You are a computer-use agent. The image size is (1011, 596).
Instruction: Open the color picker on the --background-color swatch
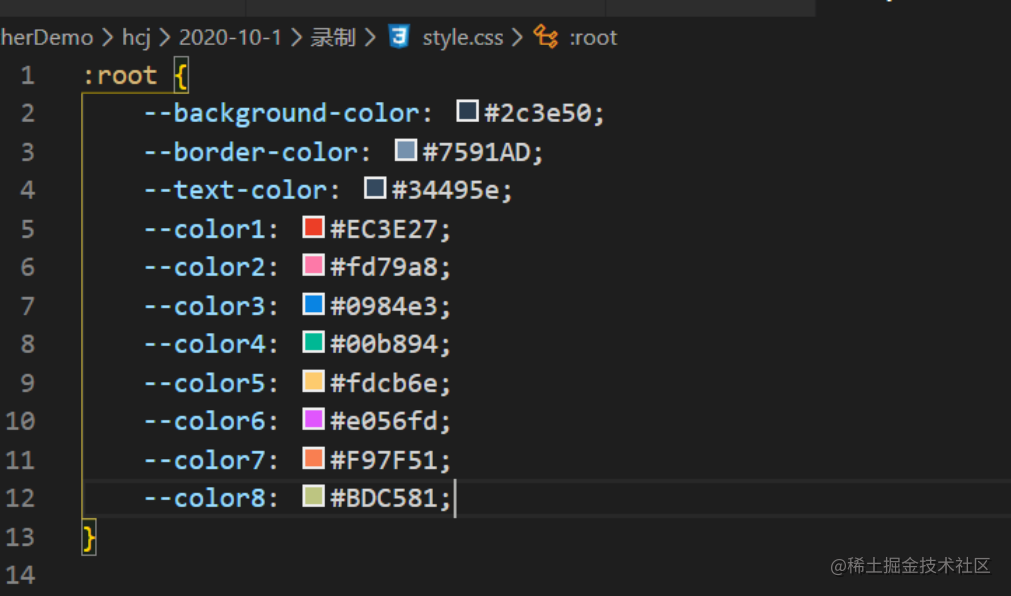coord(466,112)
